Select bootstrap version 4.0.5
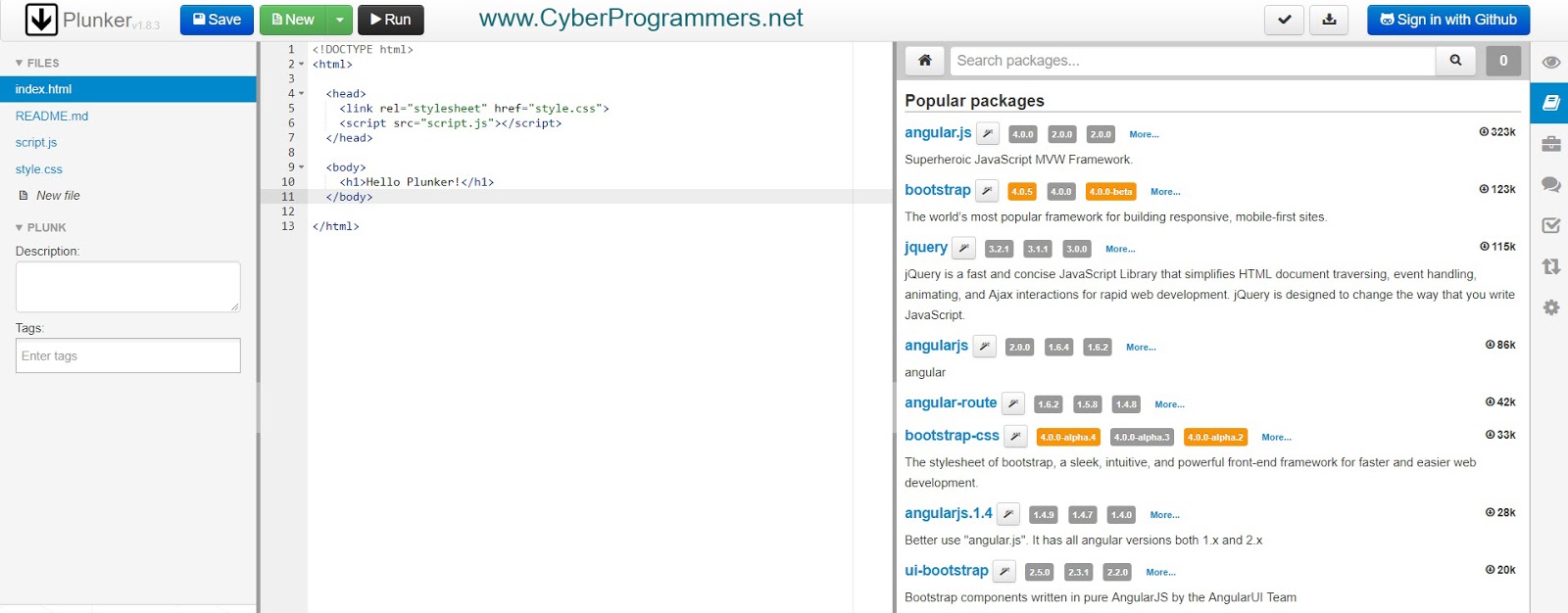Screen dimensions: 1568x613 tap(1022, 192)
